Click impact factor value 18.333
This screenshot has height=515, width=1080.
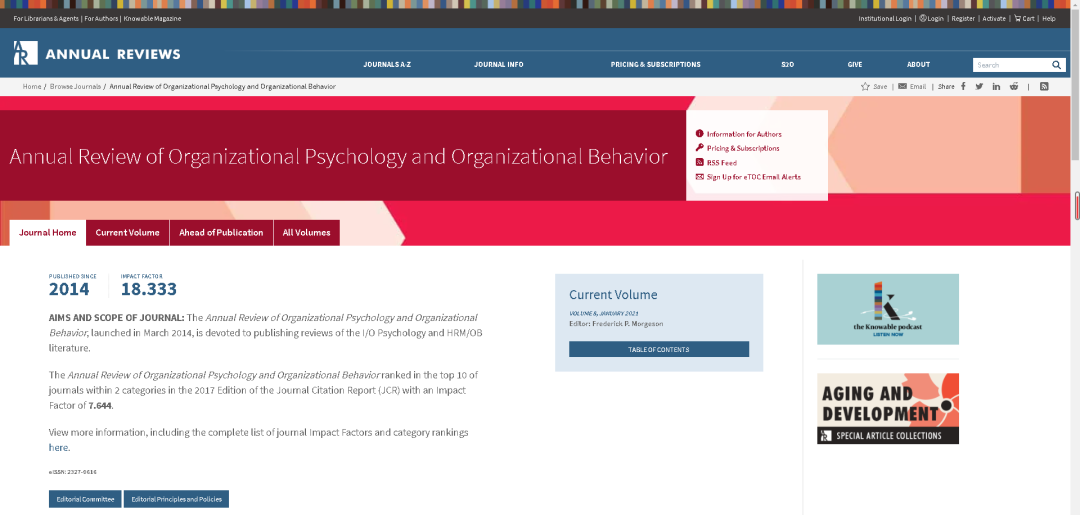click(149, 289)
